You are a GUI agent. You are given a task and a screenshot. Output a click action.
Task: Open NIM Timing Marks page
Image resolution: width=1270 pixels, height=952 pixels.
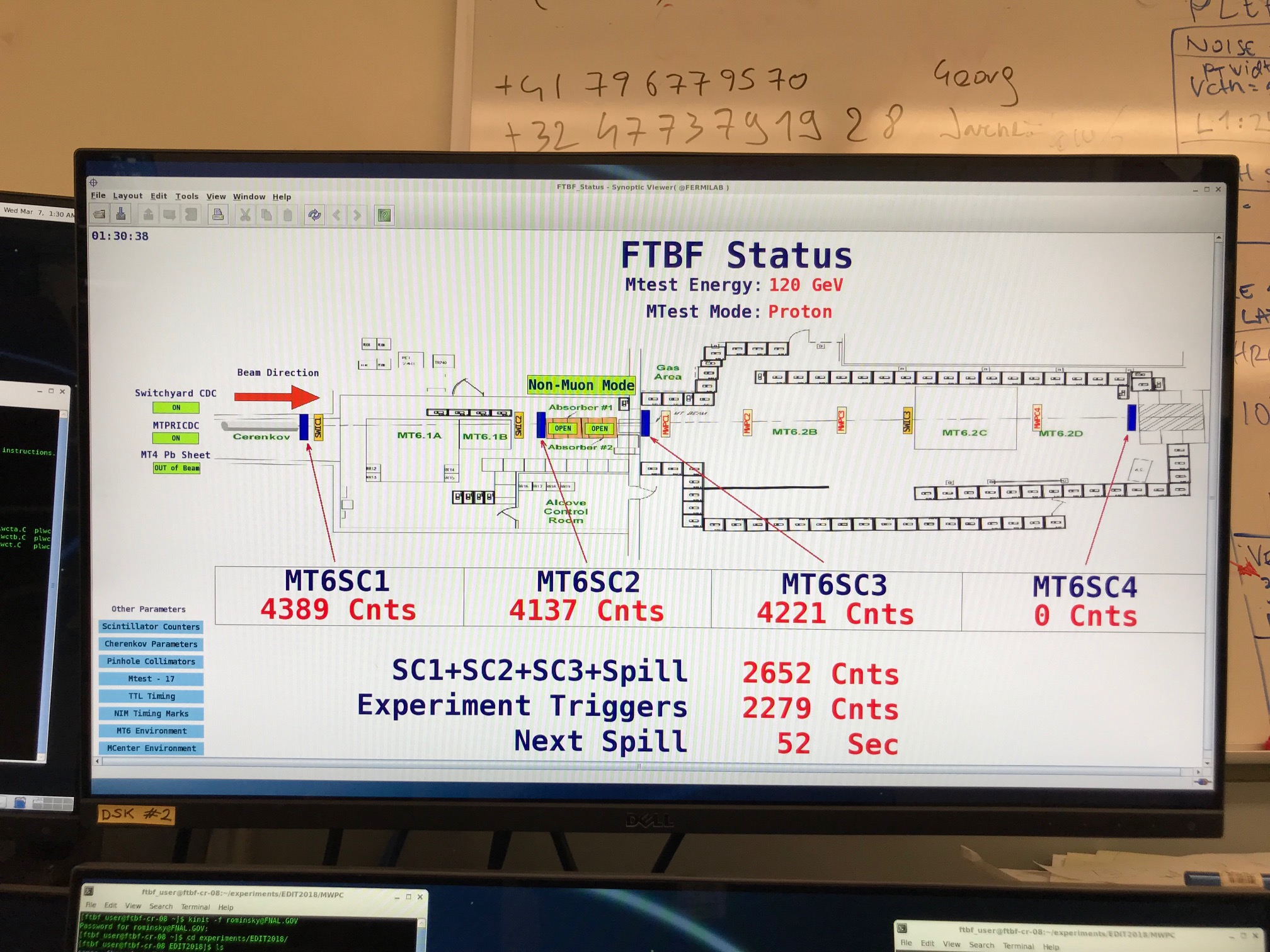tap(151, 713)
